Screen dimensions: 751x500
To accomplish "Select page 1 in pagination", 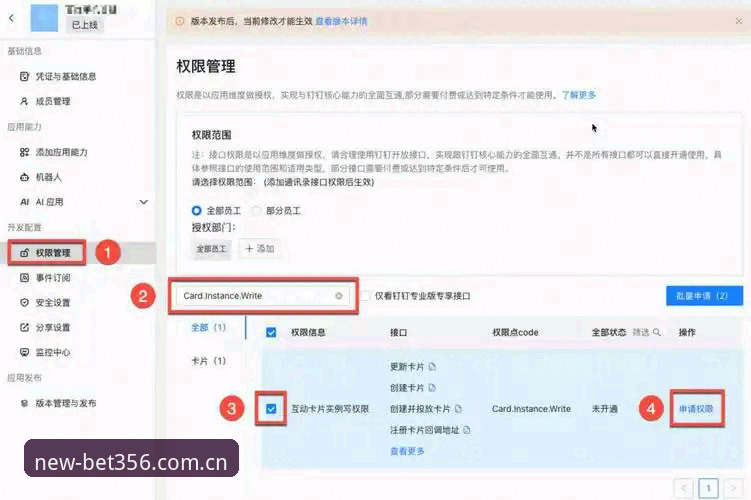I will 708,488.
